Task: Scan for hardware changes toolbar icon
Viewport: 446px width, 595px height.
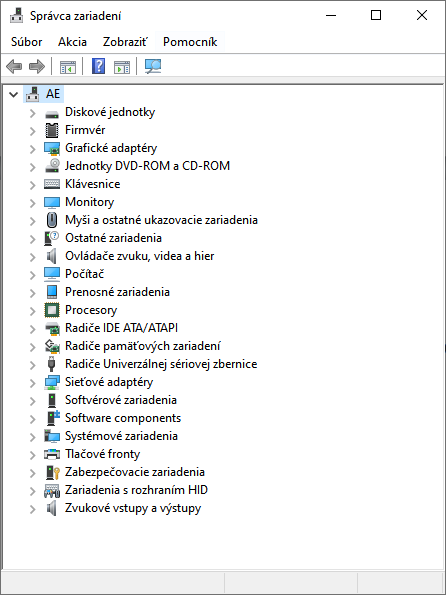Action: click(153, 67)
